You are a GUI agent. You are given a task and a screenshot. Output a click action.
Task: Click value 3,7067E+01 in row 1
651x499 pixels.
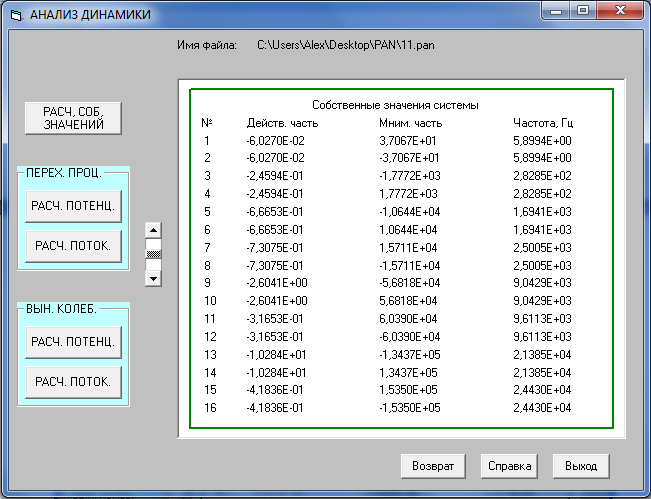coord(408,141)
